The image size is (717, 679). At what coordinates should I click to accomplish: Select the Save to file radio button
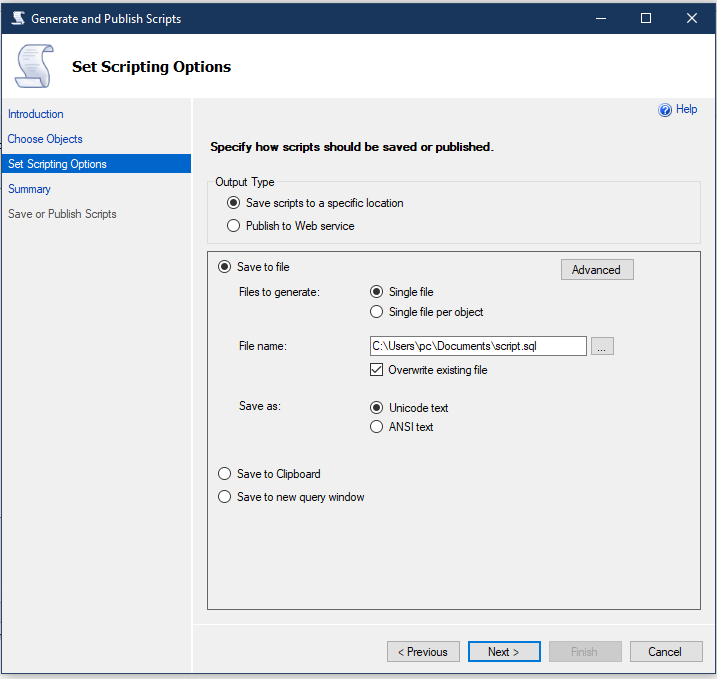(x=225, y=267)
